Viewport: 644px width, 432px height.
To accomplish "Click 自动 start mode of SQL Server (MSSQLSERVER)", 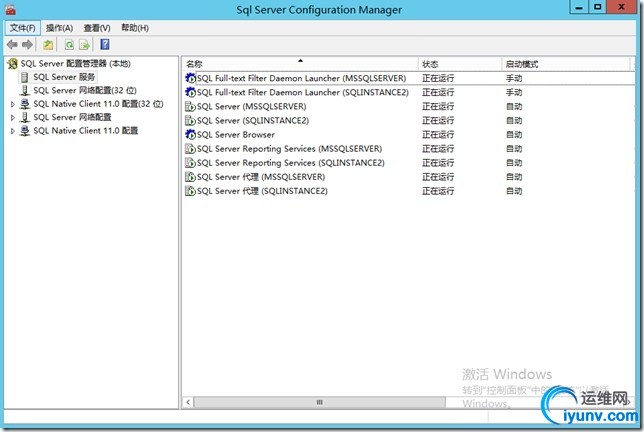I will 514,106.
